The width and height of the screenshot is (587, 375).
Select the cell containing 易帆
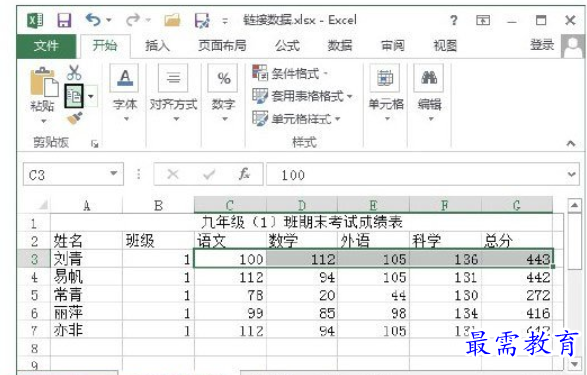point(86,277)
